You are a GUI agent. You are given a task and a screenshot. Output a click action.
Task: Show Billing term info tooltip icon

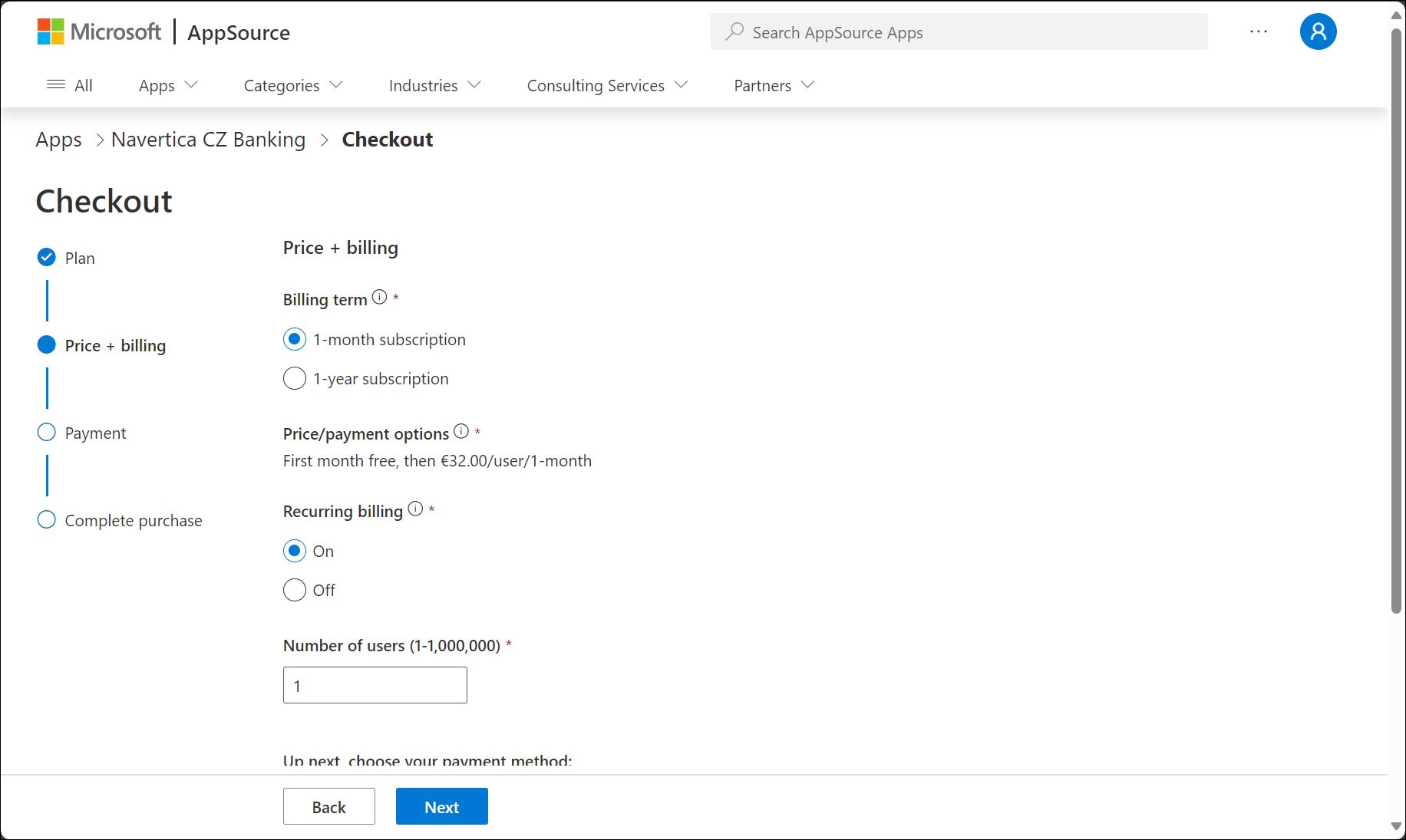point(379,297)
